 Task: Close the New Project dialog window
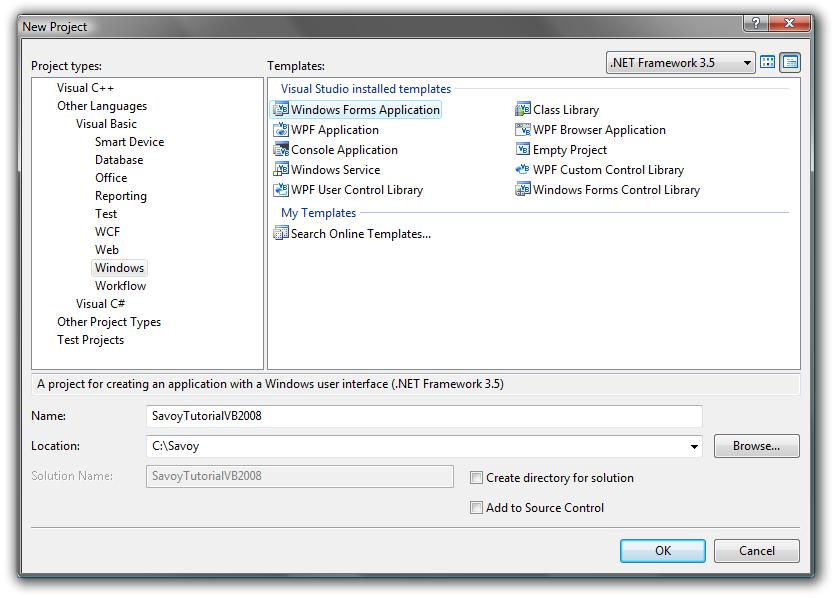(789, 23)
